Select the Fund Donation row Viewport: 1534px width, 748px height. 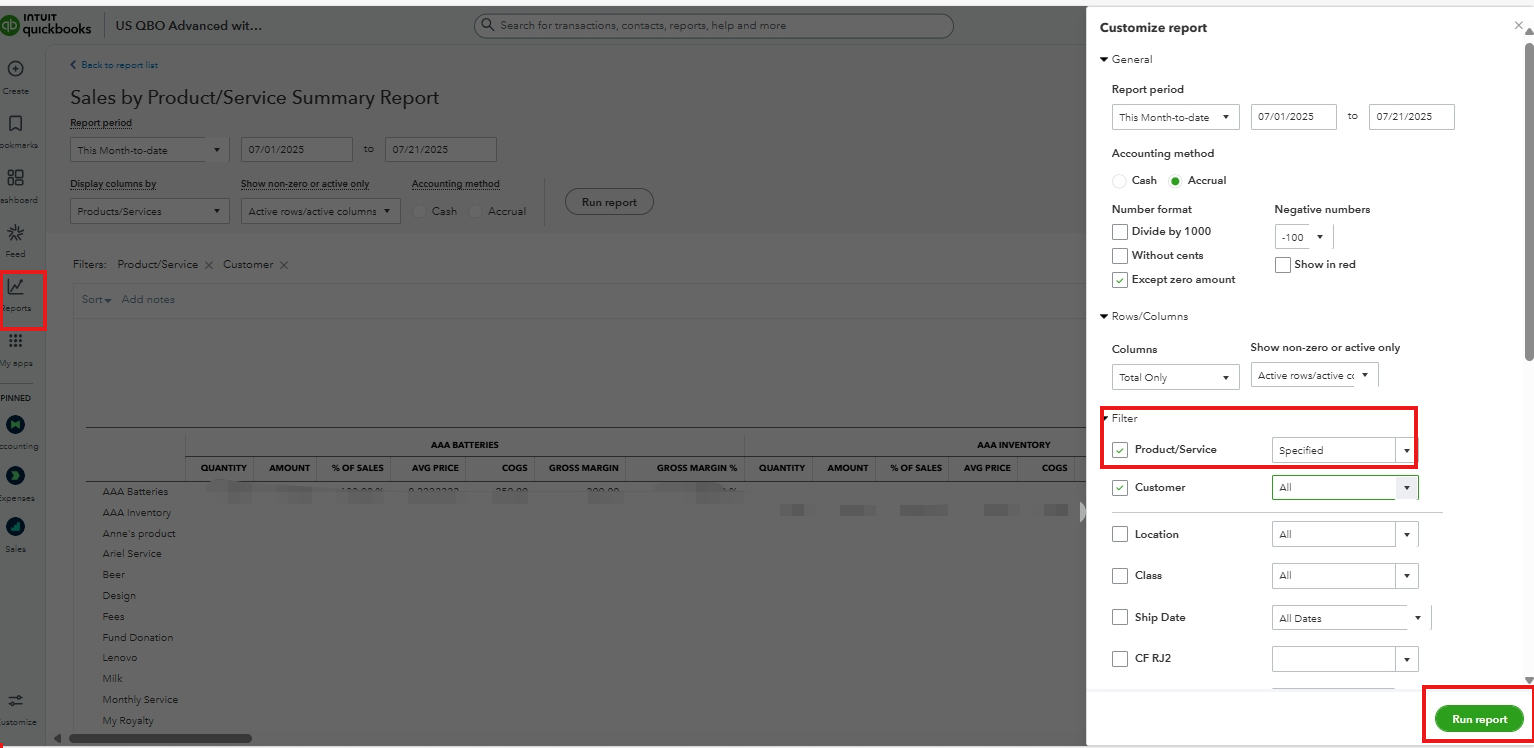pos(137,638)
